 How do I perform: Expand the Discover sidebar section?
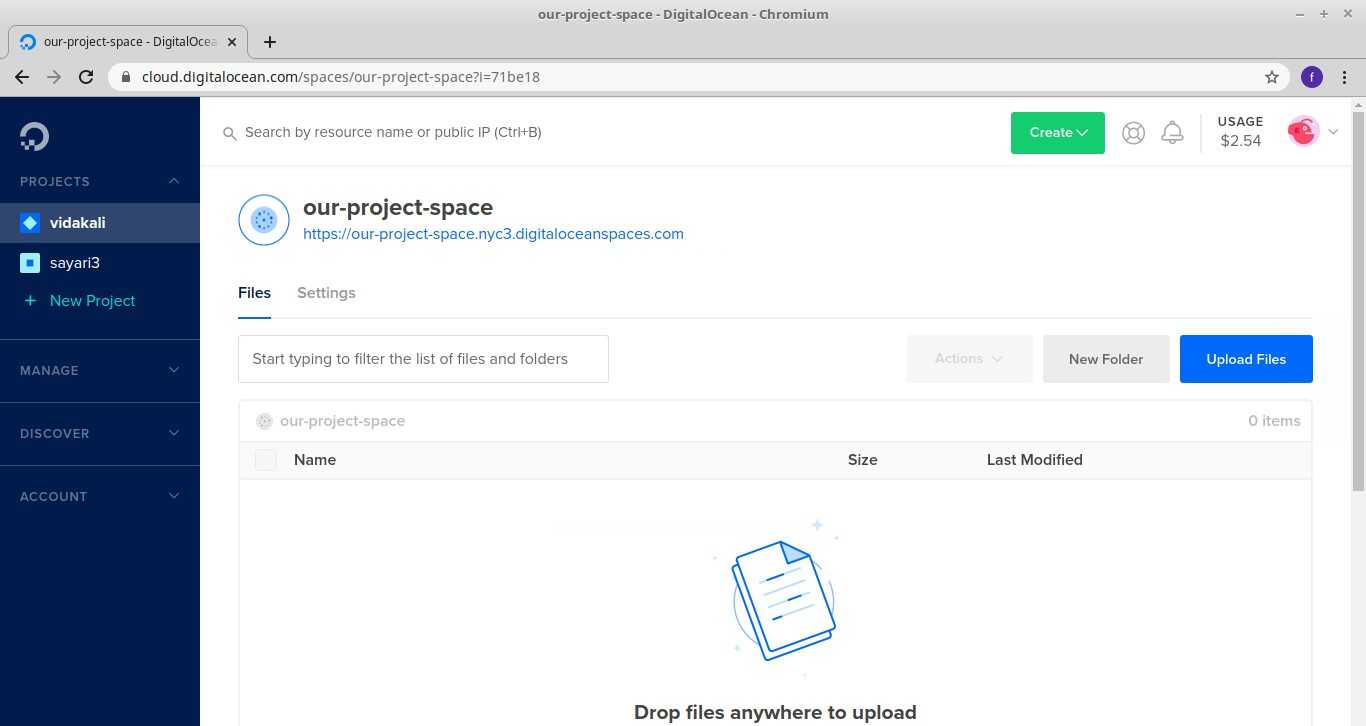(100, 433)
